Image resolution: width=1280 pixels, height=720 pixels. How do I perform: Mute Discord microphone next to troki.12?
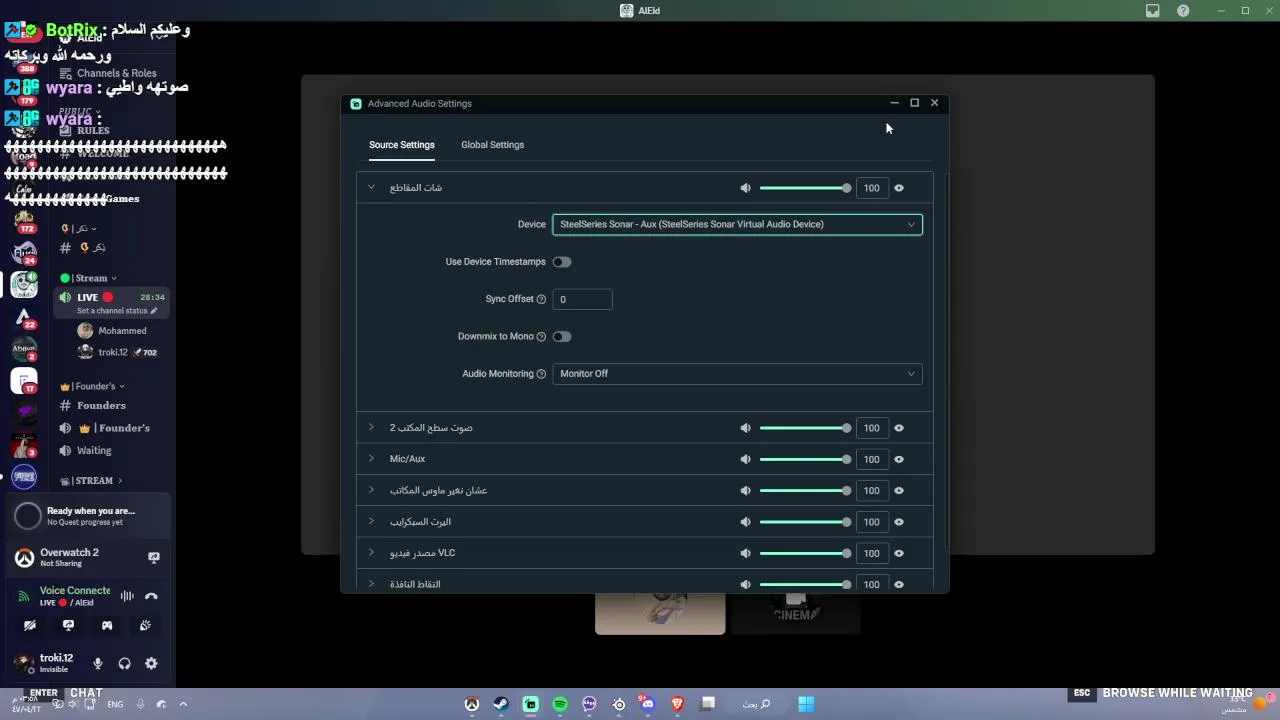click(98, 663)
